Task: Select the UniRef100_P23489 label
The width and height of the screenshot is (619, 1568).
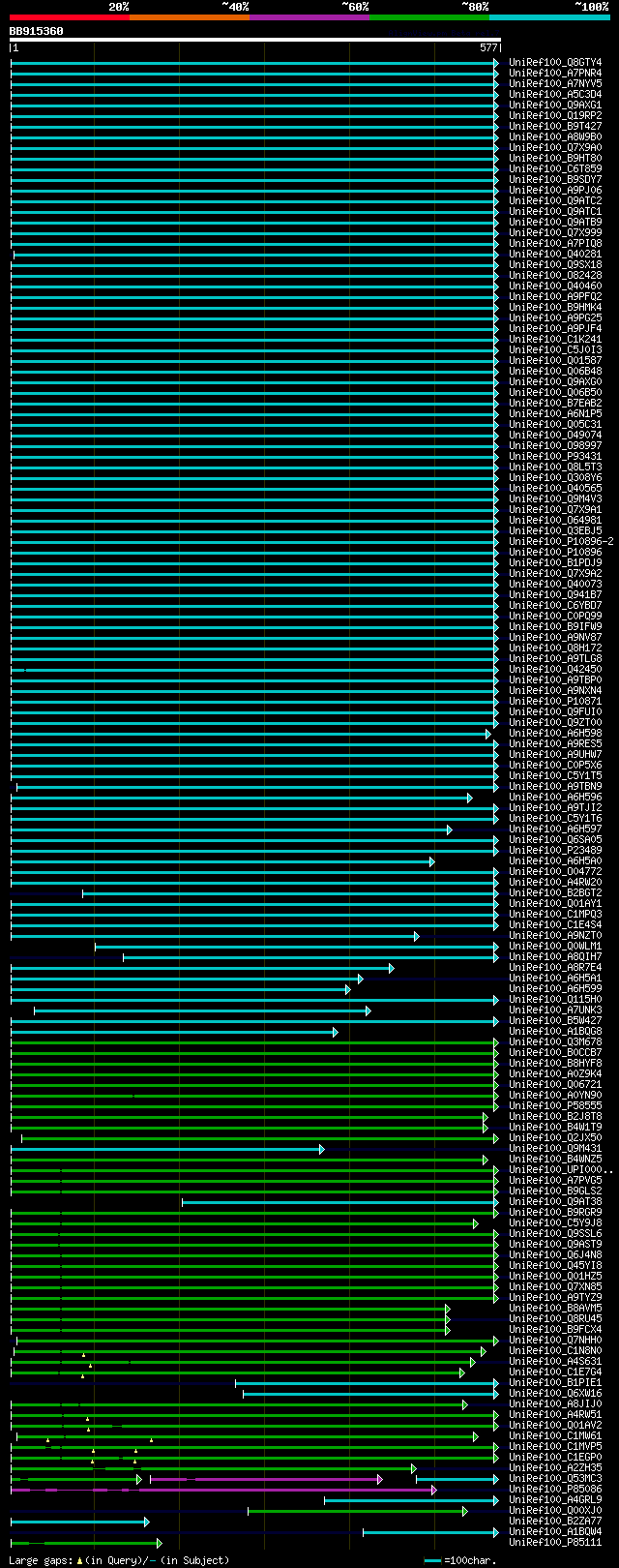Action: point(555,851)
